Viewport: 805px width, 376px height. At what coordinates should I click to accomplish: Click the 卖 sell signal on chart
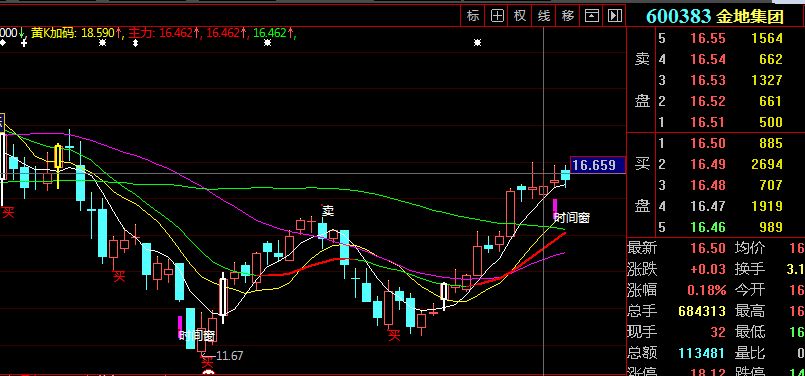(x=328, y=210)
